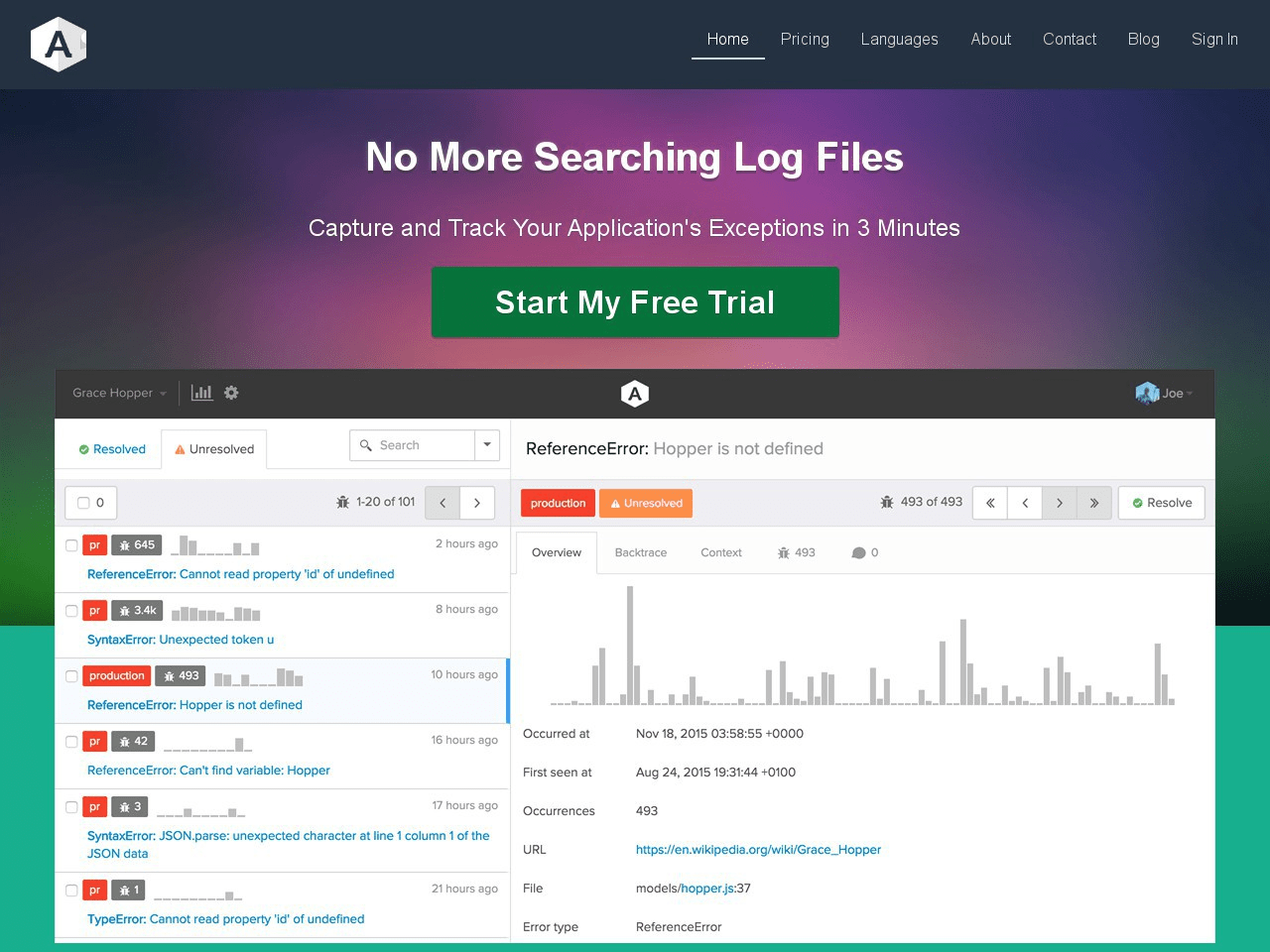Click the magnifier icon in the Search box
This screenshot has width=1270, height=952.
(x=366, y=445)
